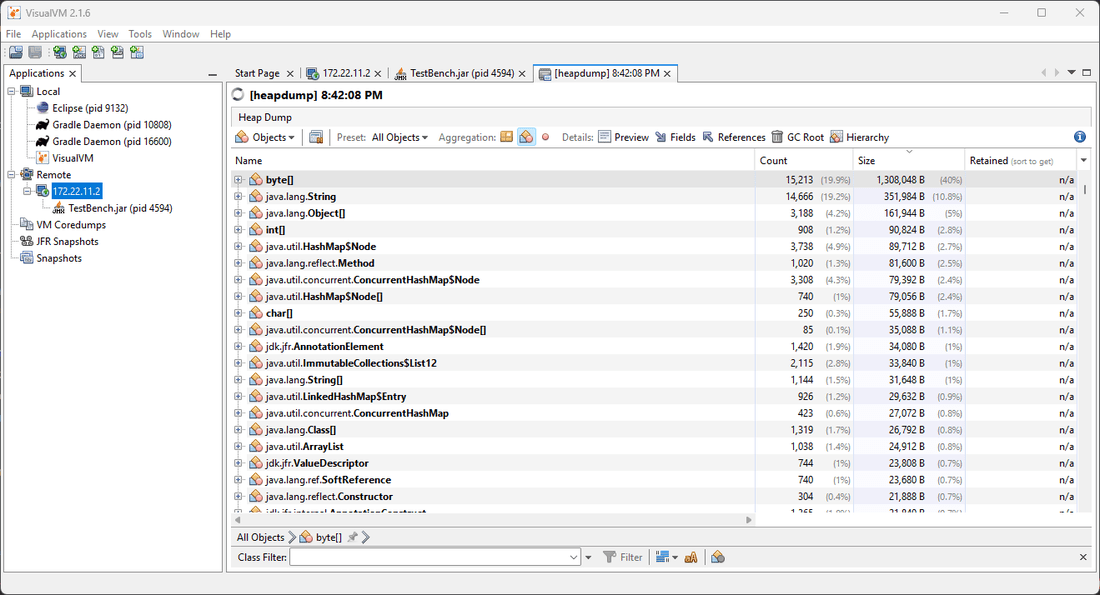Image resolution: width=1100 pixels, height=595 pixels.
Task: Toggle case sensitivity in the class filter
Action: pyautogui.click(x=691, y=557)
